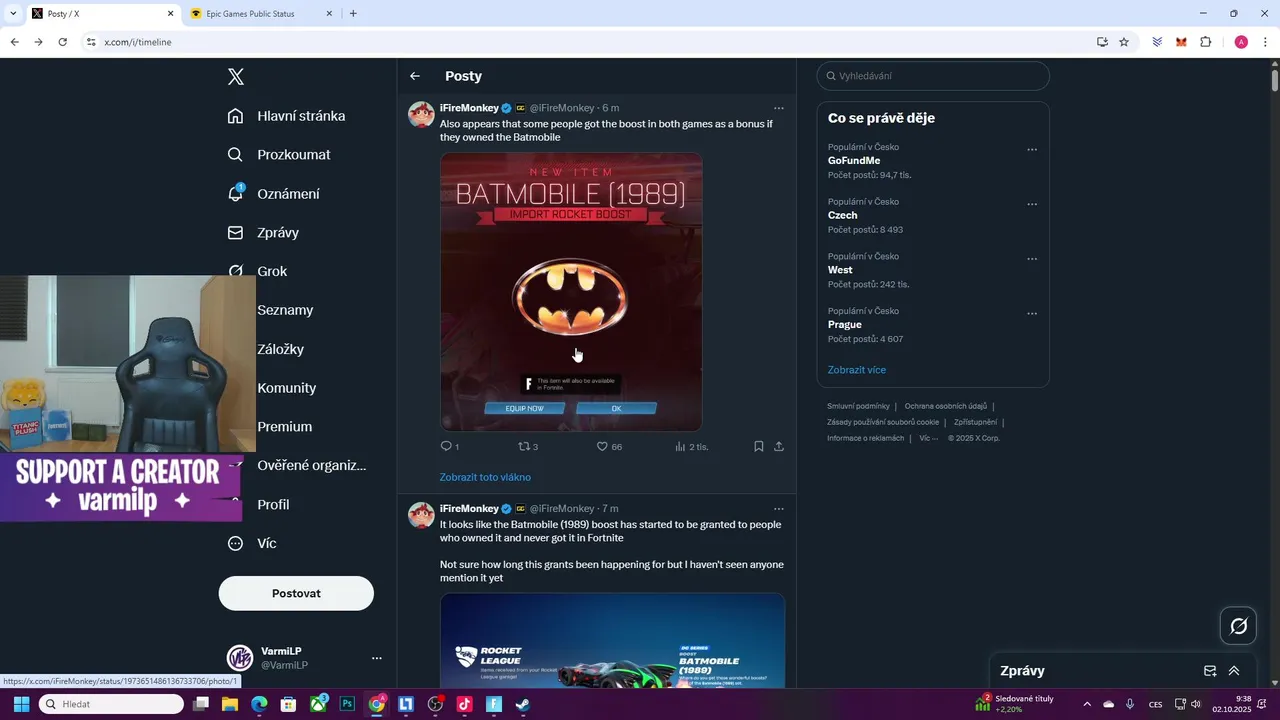Open the Windows Start menu

pos(21,704)
